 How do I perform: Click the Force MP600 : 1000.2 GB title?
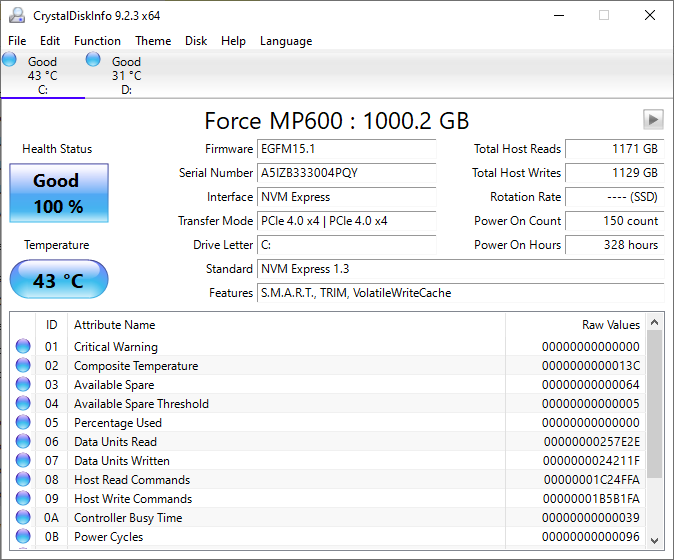tap(337, 121)
